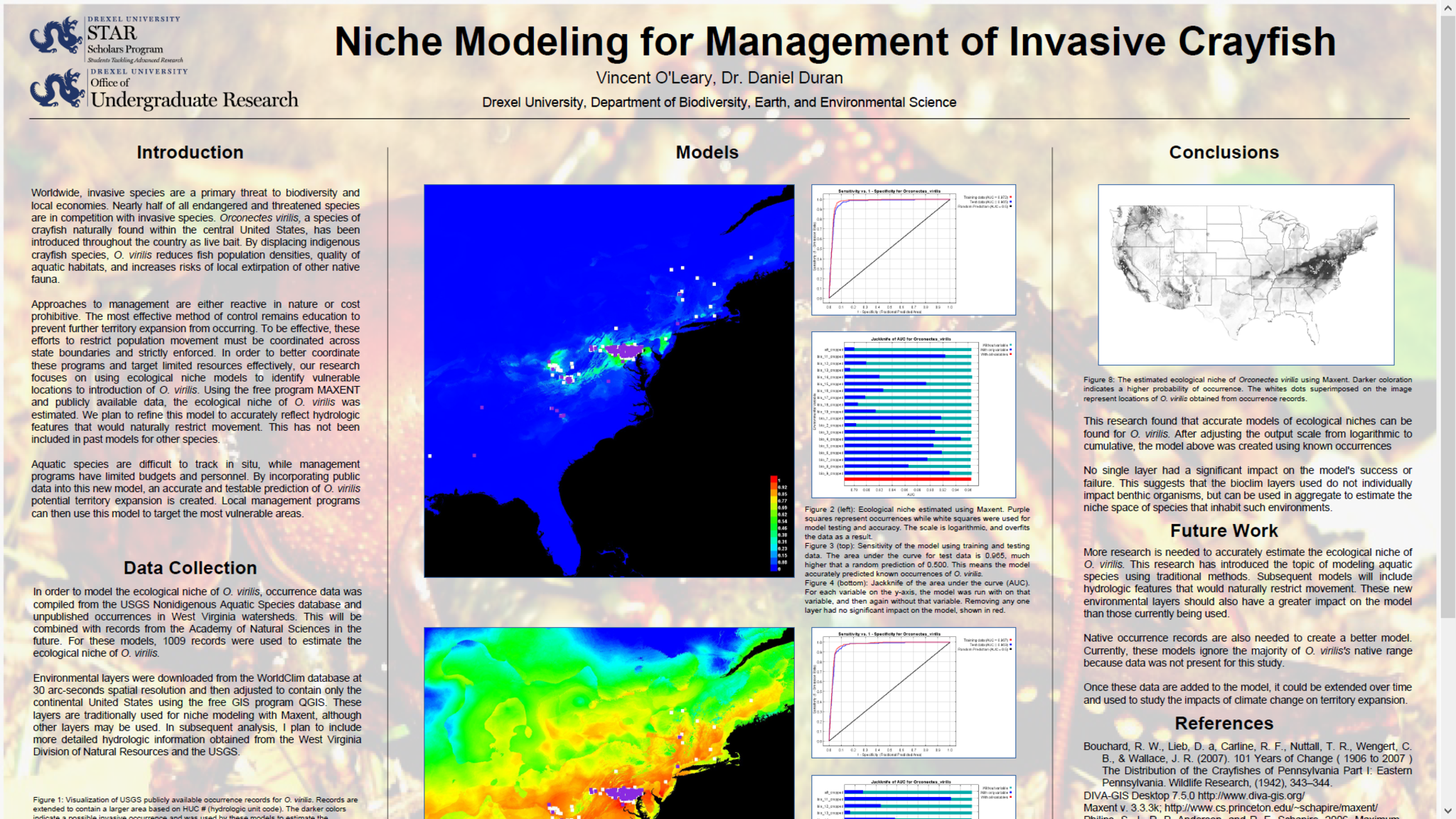The image size is (1456, 819).
Task: Click the grayscale US map Figure 8
Action: [x=1246, y=274]
